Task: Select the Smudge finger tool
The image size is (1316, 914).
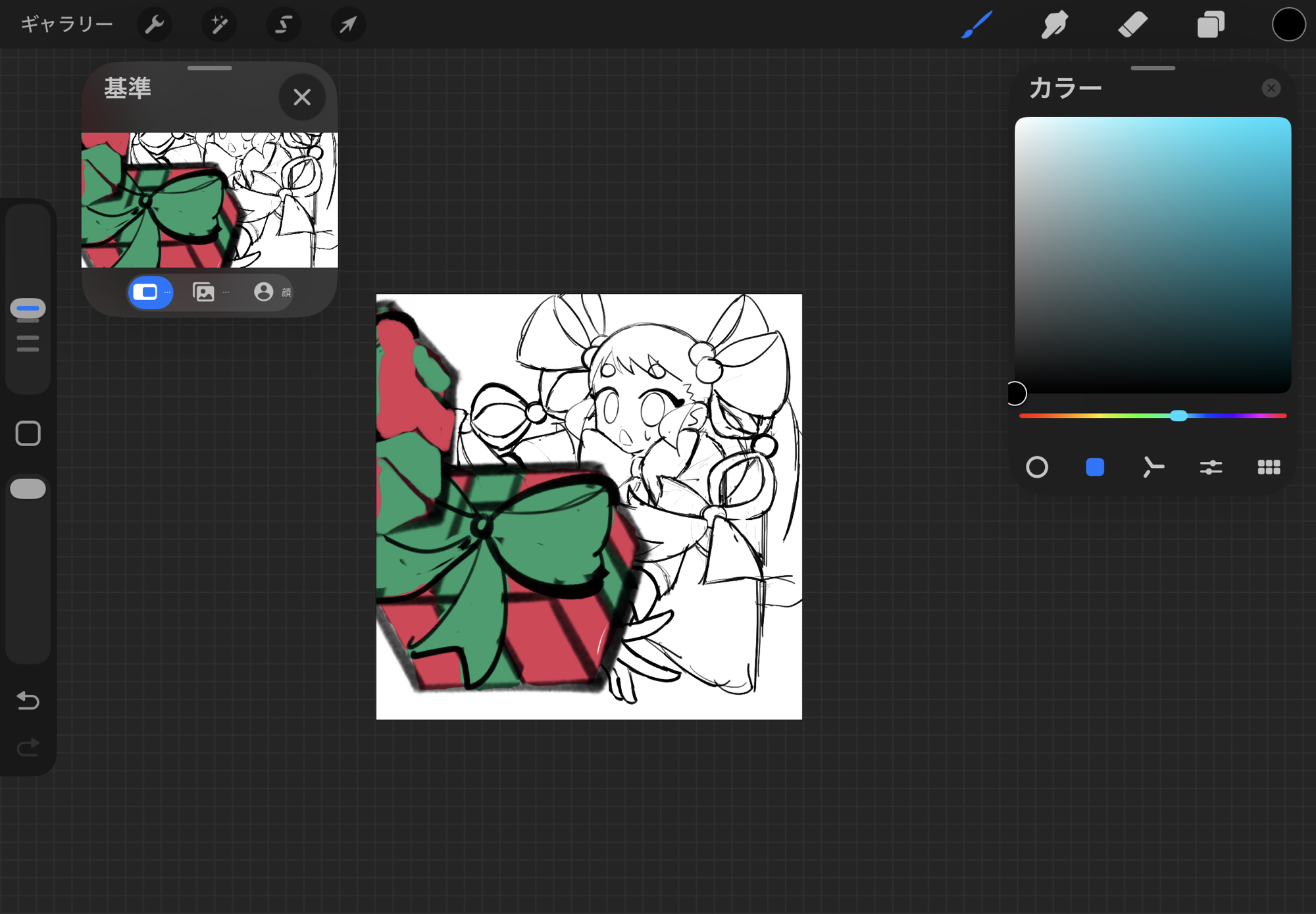Action: (x=1054, y=25)
